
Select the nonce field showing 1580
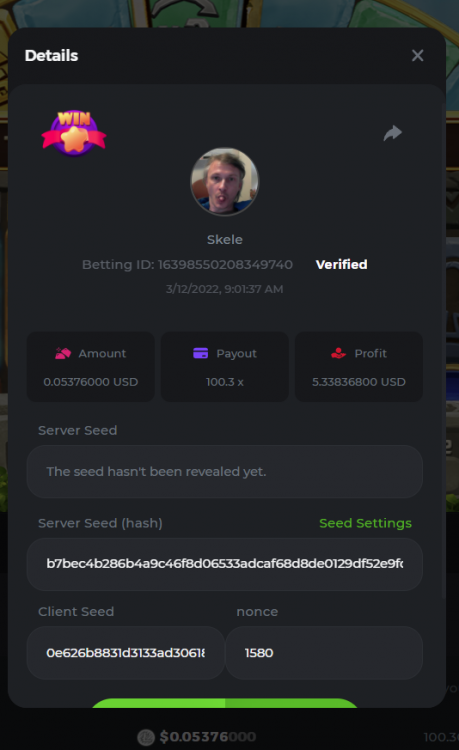click(324, 652)
